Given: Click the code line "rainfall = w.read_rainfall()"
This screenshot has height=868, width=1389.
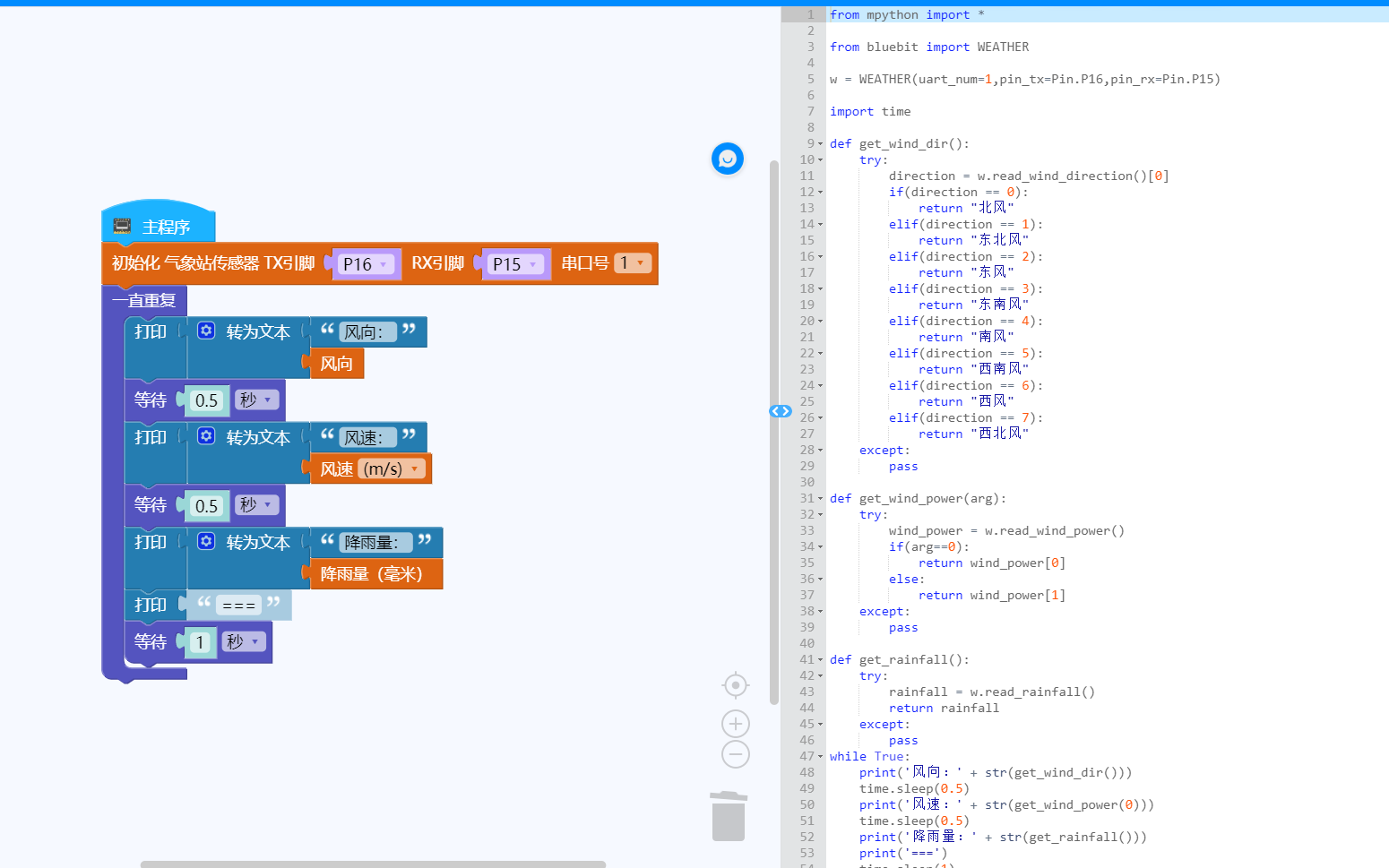Looking at the screenshot, I should (992, 692).
